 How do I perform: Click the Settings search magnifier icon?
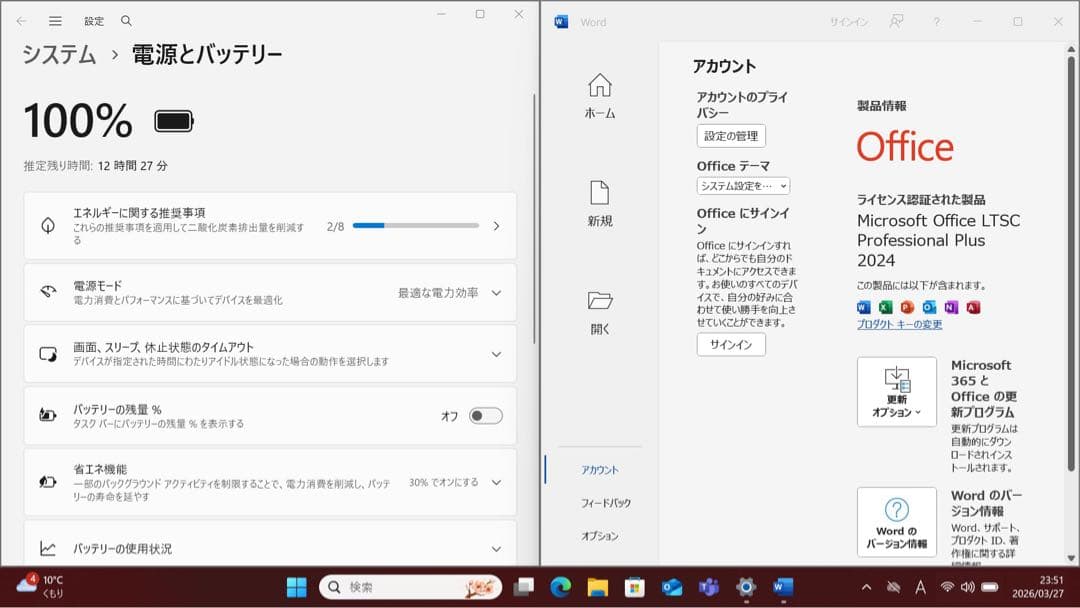[126, 21]
